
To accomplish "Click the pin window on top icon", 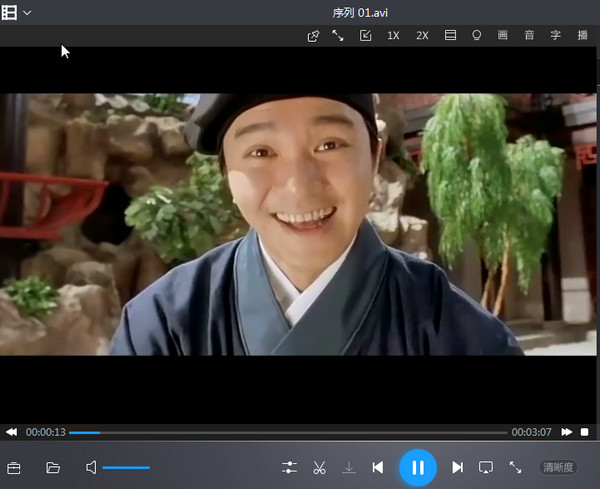I will pos(313,36).
